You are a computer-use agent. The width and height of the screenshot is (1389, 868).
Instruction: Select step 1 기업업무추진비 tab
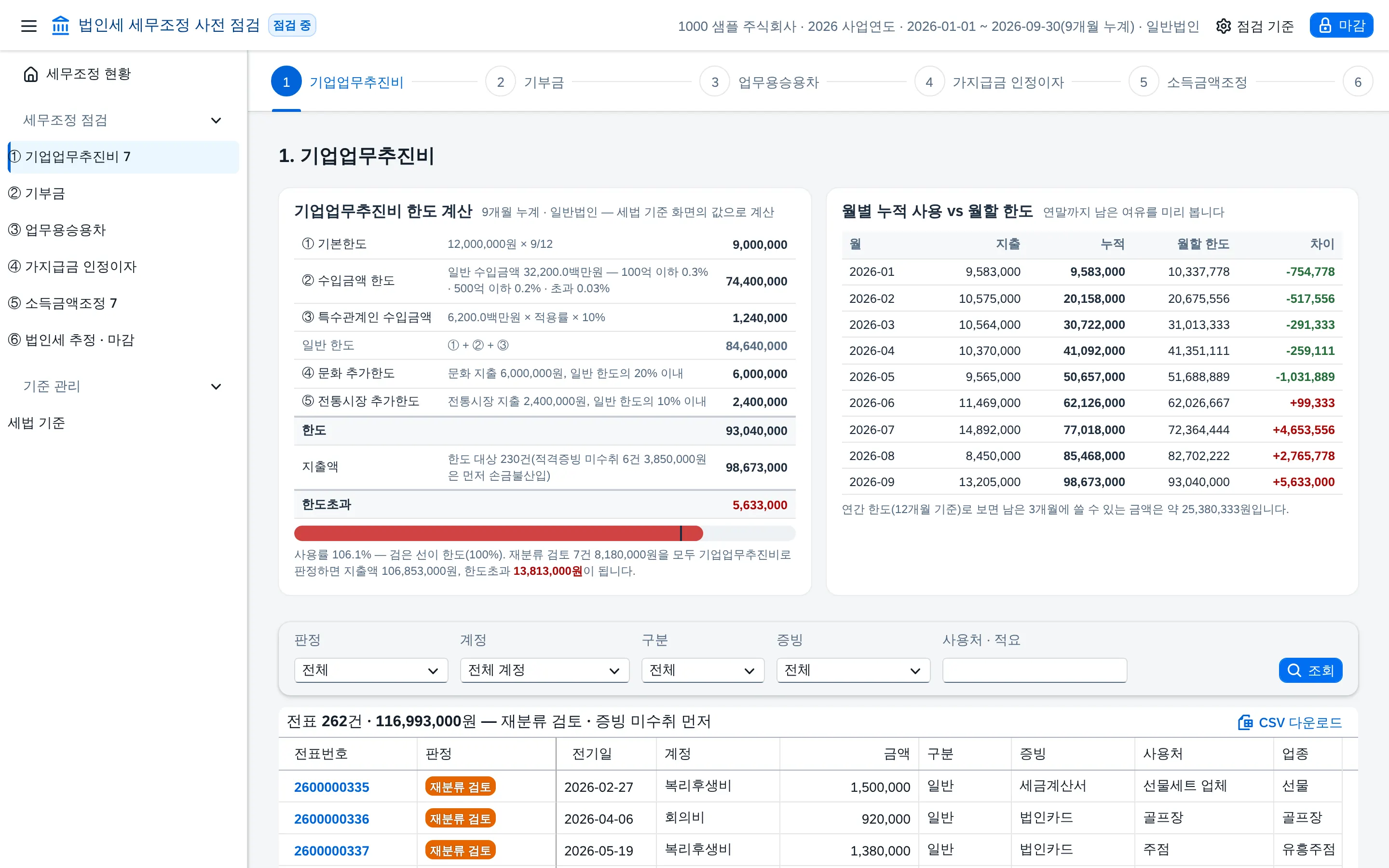click(337, 82)
